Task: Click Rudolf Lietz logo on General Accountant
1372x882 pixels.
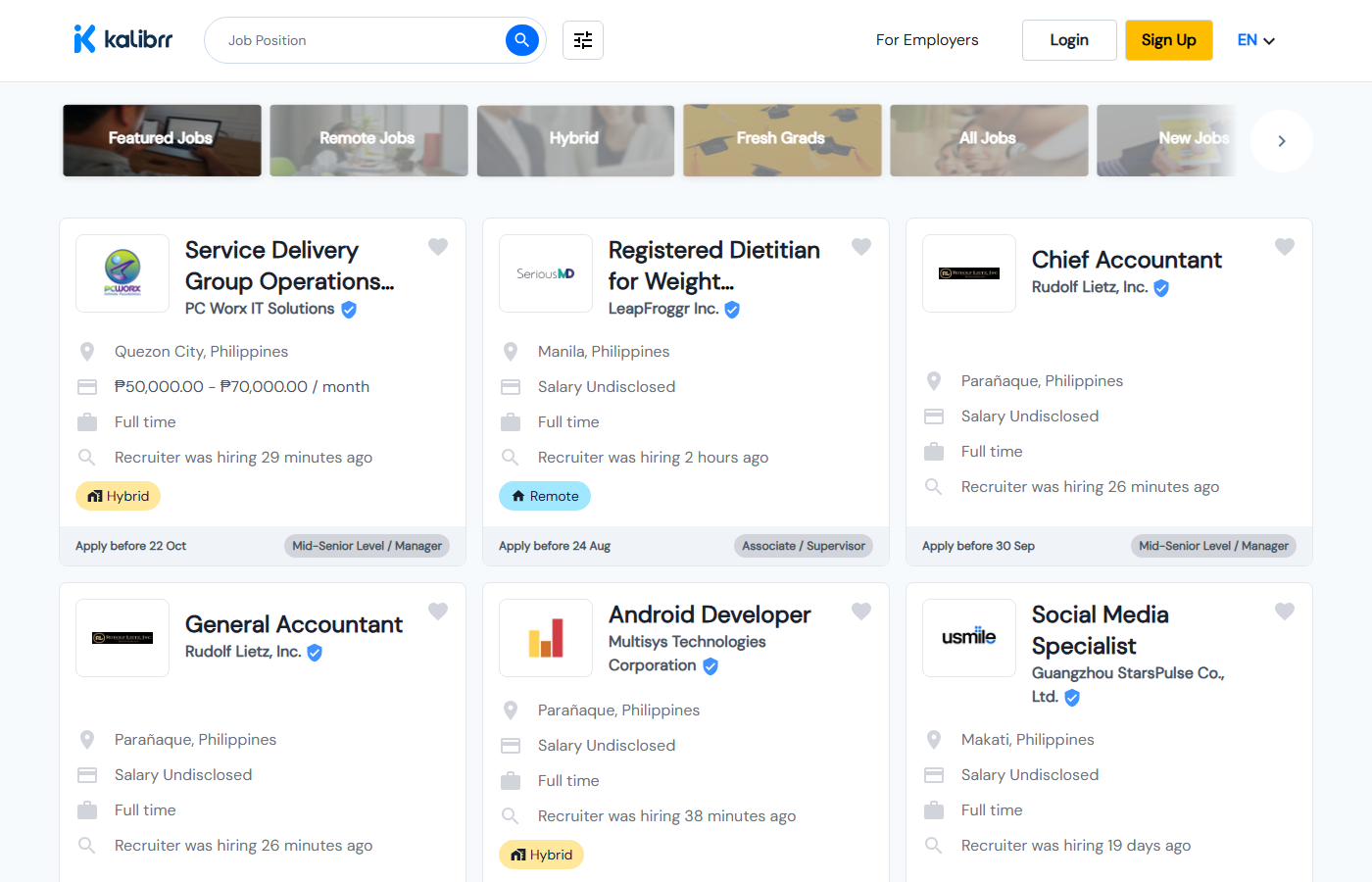Action: [122, 638]
